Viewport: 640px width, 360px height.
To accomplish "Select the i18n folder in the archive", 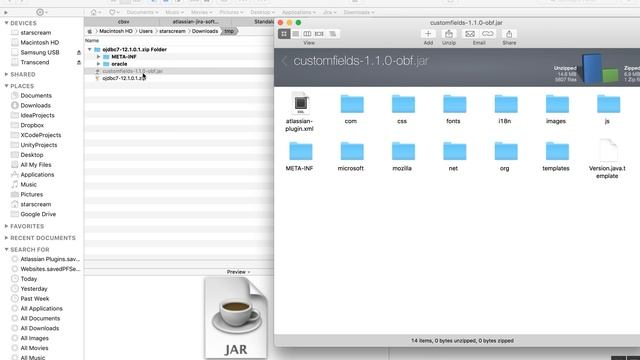I will [x=506, y=104].
